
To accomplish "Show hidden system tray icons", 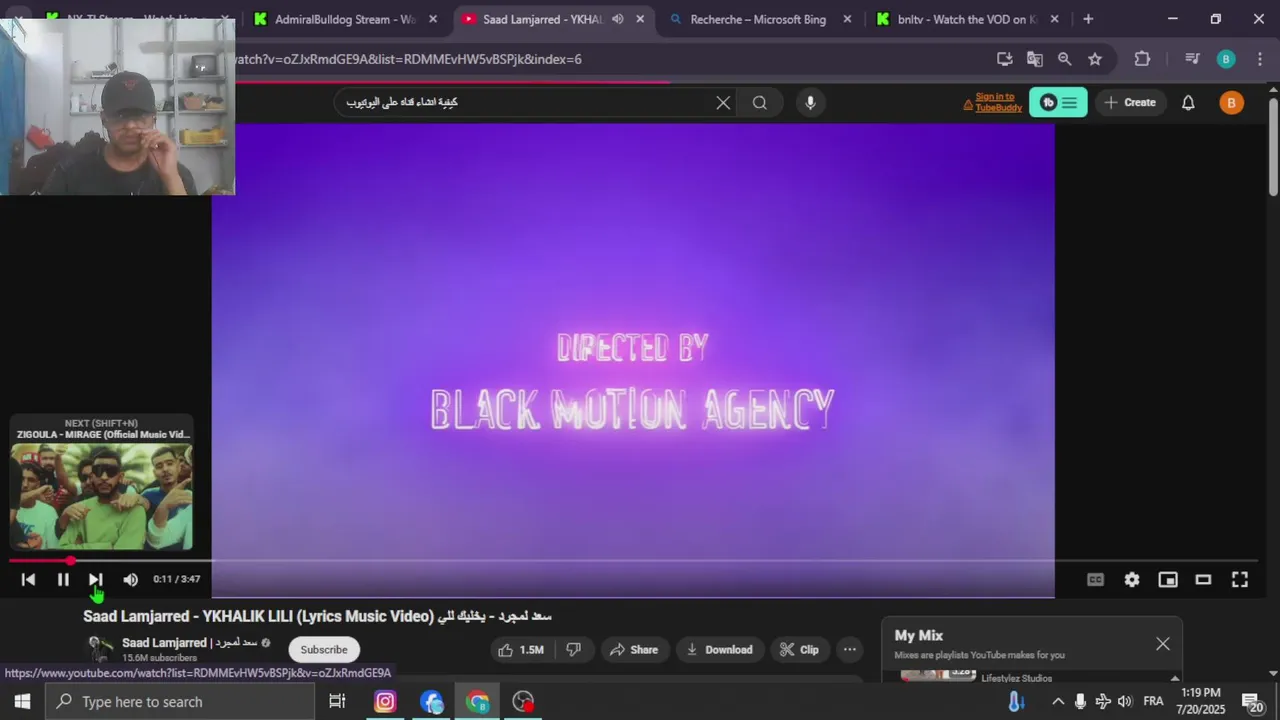I will click(x=1058, y=701).
